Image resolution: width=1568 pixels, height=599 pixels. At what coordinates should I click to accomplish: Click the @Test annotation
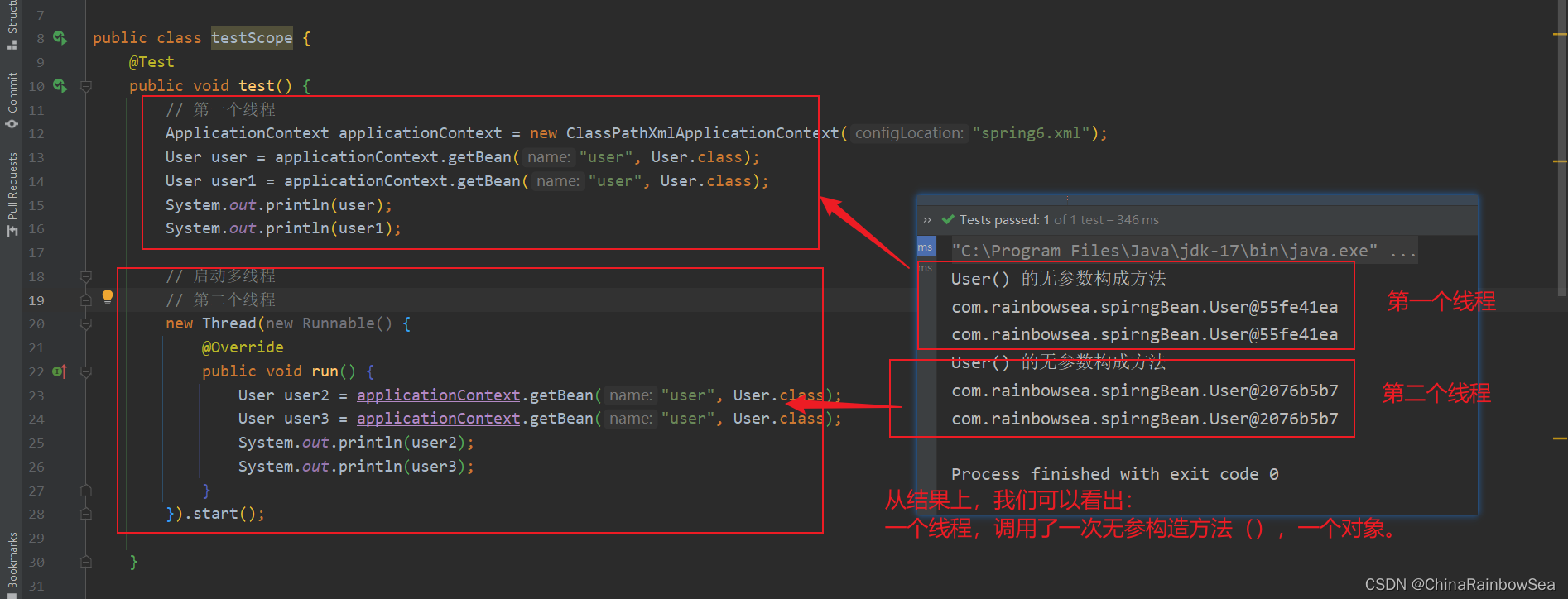point(152,62)
